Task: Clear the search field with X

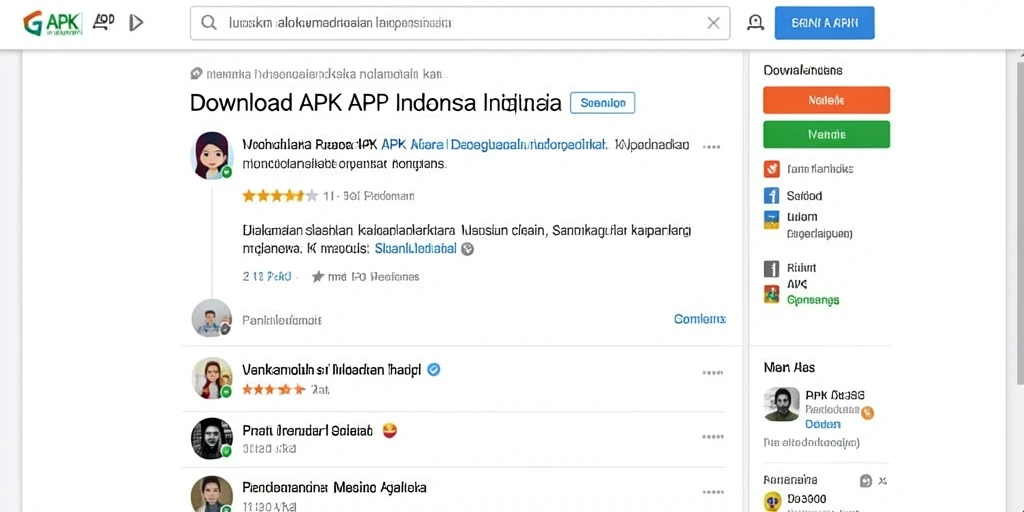Action: click(x=713, y=23)
